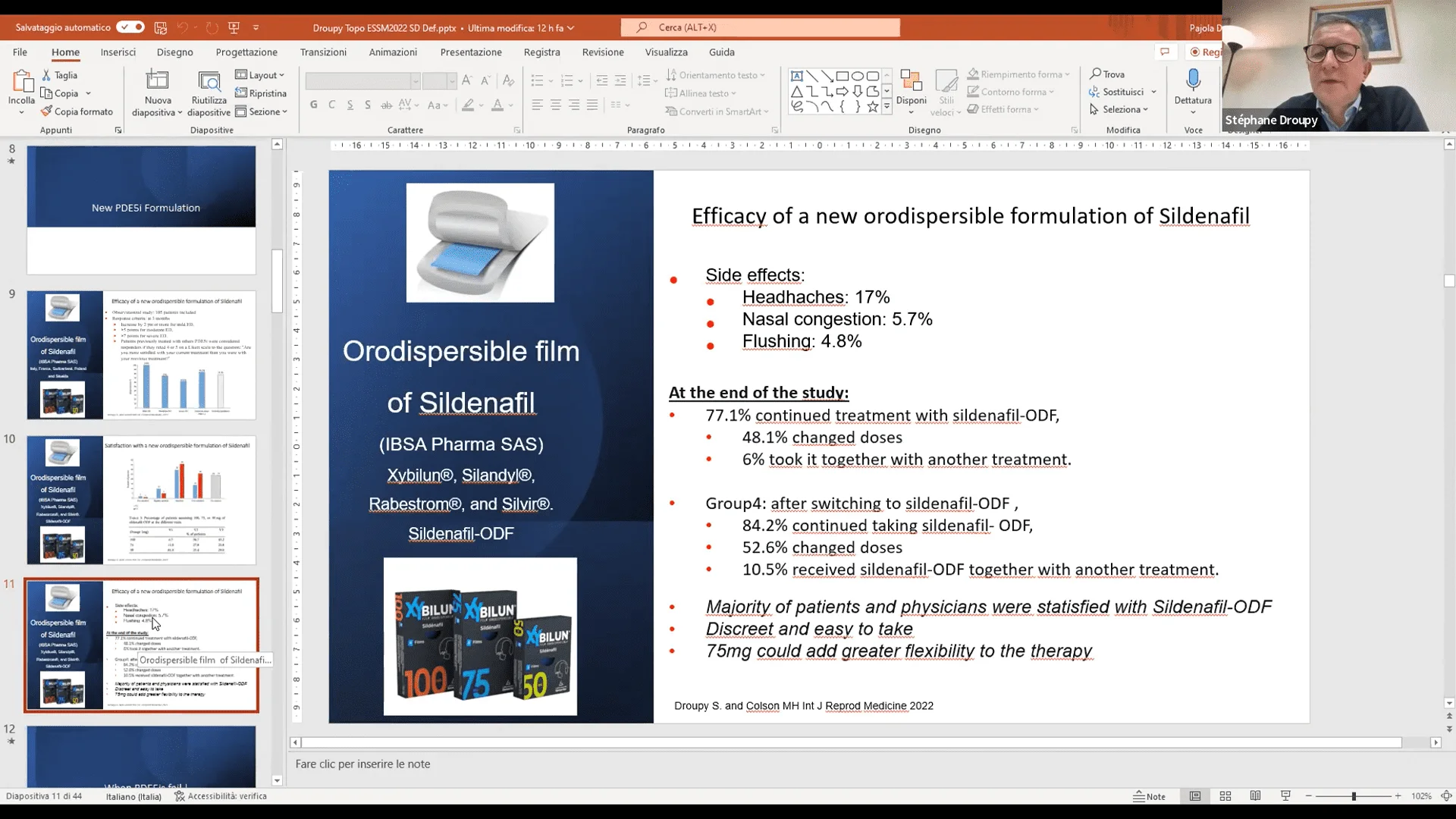Click the Taglia cut button
The image size is (1456, 819).
pyautogui.click(x=60, y=75)
